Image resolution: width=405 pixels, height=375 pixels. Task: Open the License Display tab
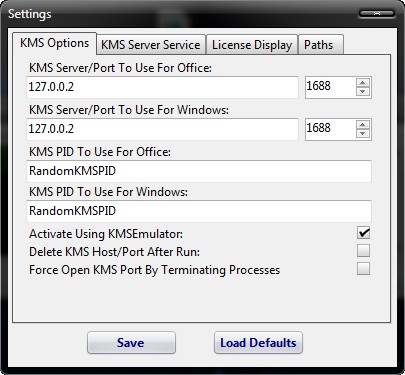(252, 45)
